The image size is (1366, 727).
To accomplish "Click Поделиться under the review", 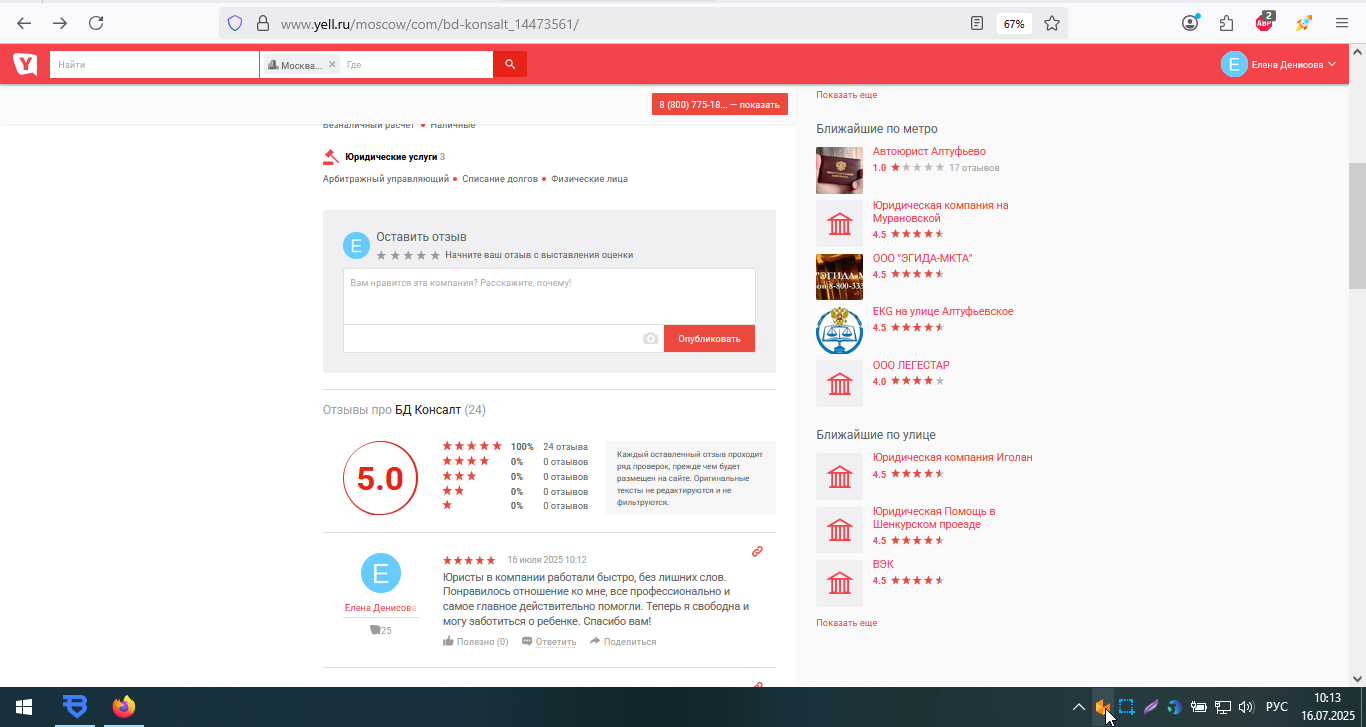I will click(623, 642).
